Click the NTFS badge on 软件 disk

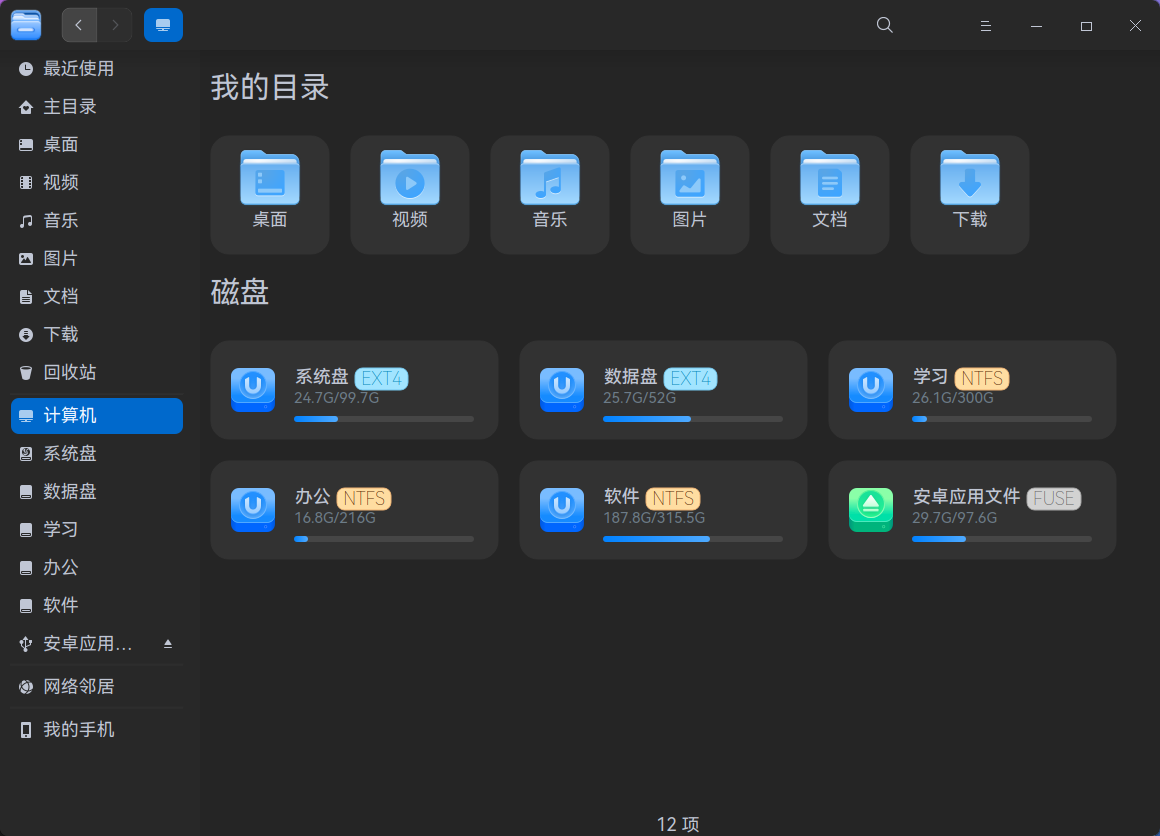pos(673,499)
